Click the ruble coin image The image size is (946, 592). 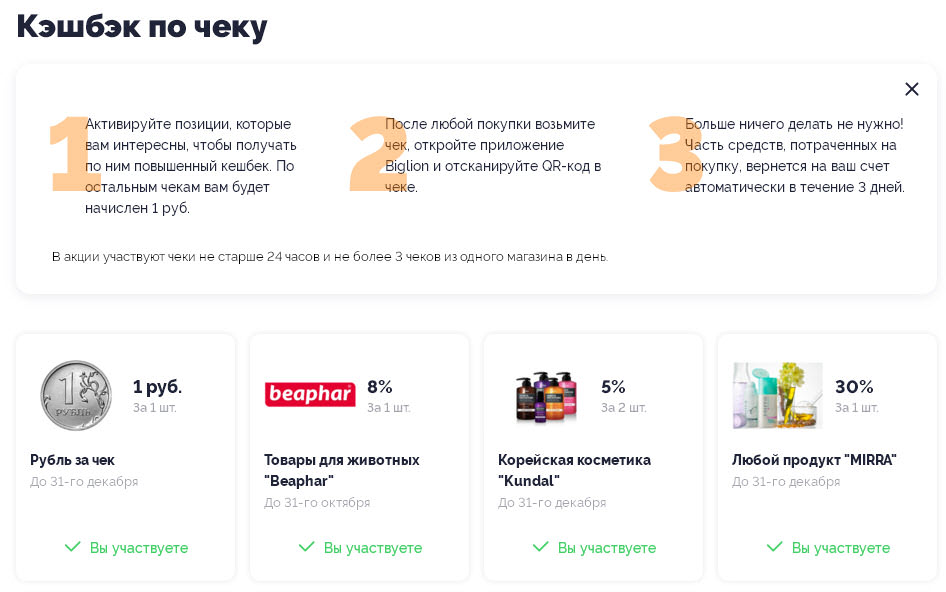[x=76, y=395]
